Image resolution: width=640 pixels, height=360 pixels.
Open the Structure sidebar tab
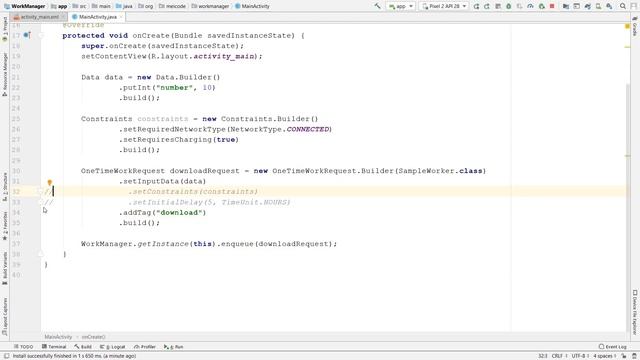[x=5, y=187]
